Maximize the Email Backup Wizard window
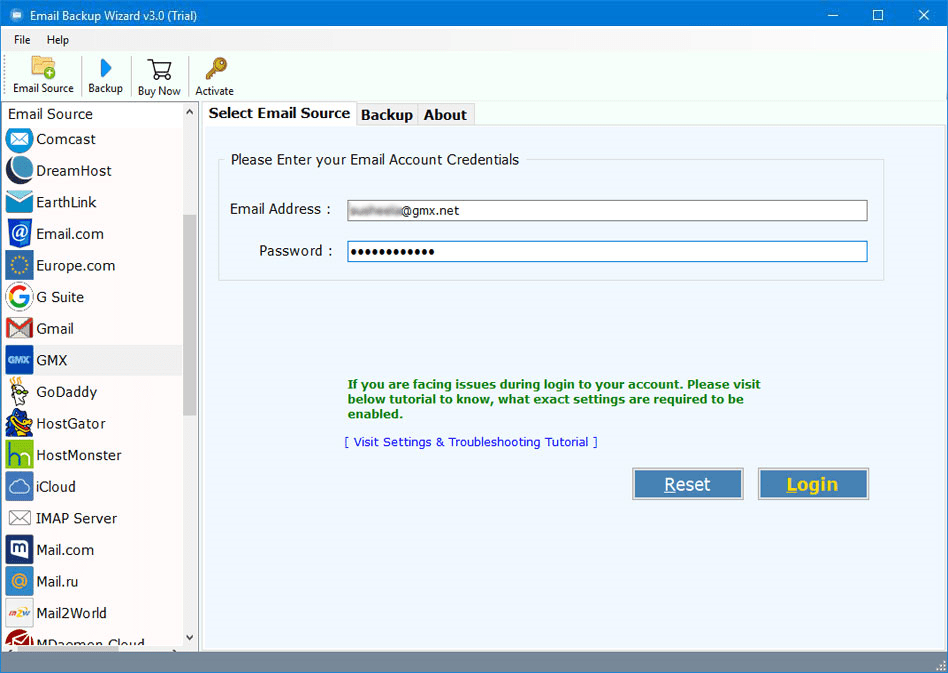The height and width of the screenshot is (673, 948). (x=878, y=15)
